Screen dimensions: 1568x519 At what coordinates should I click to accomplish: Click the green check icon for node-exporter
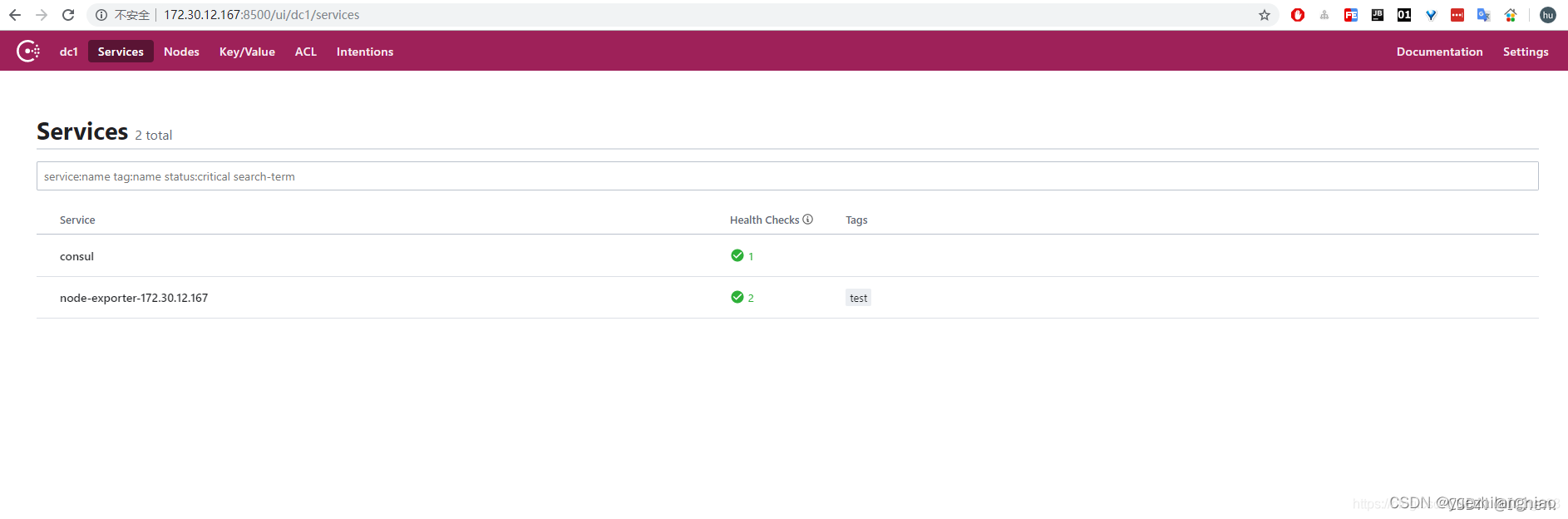point(737,297)
